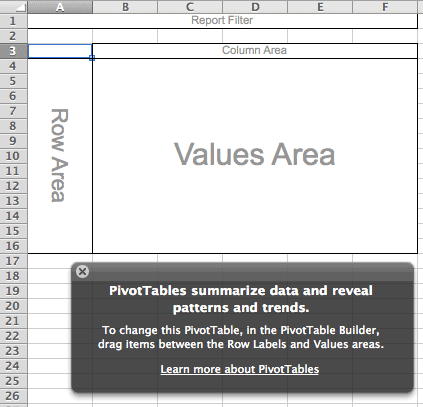Click cell F2
423x407 pixels.
(385, 36)
